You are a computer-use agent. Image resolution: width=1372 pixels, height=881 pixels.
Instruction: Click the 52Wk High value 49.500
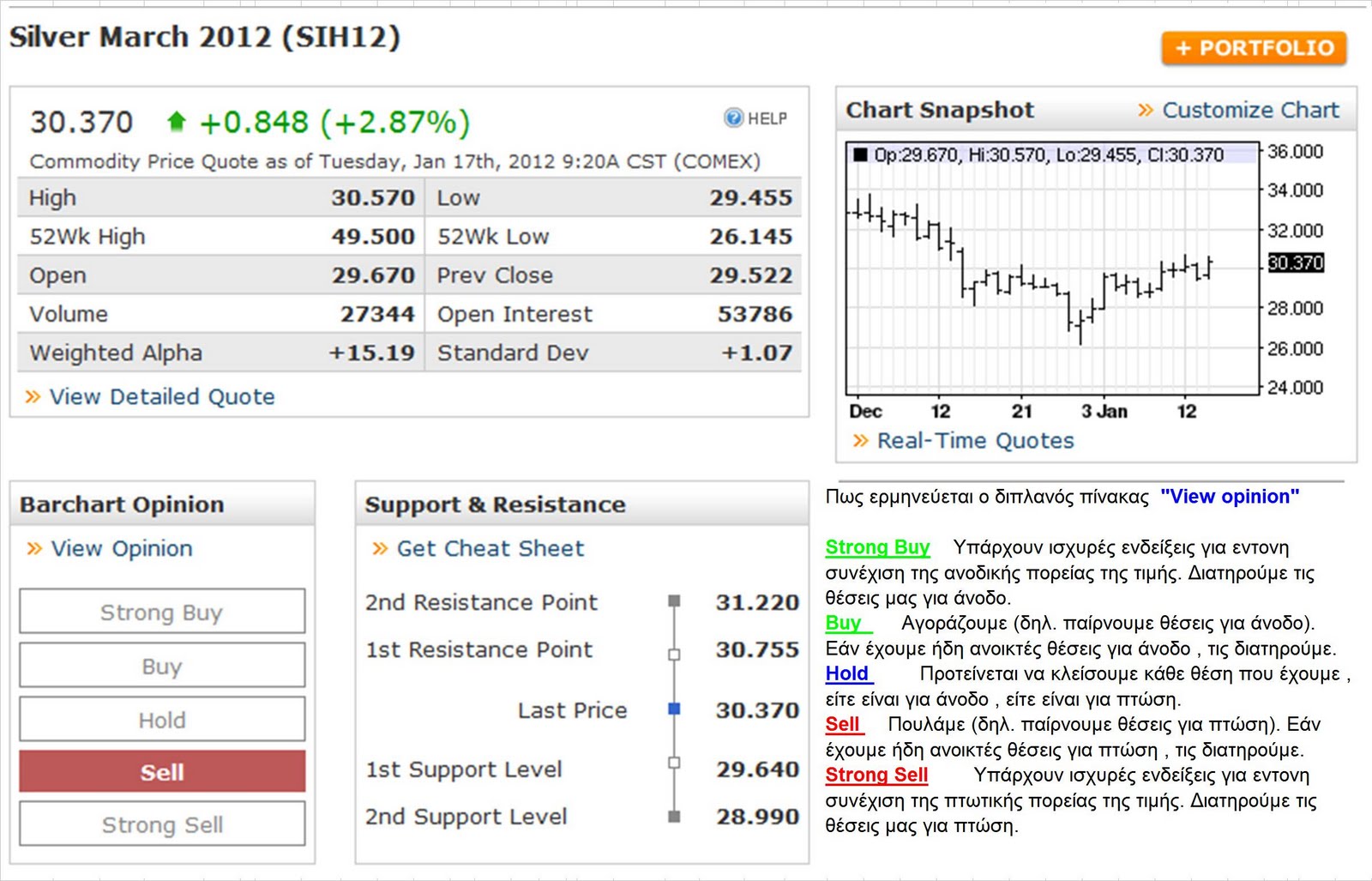coord(373,236)
